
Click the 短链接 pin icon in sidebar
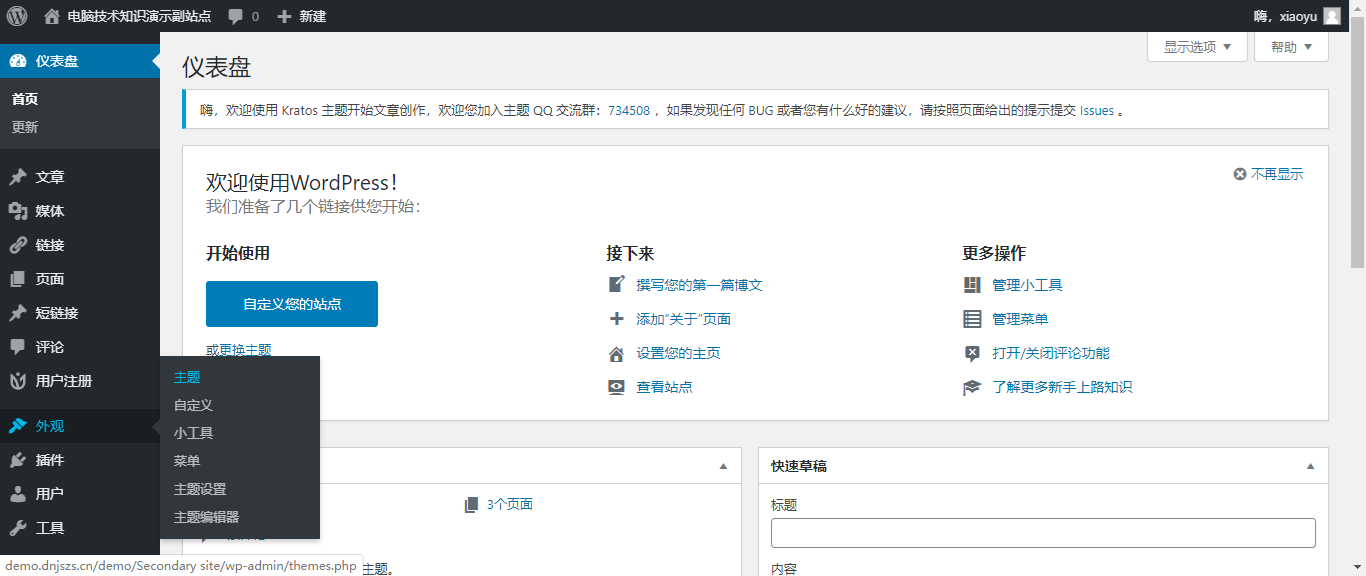point(18,313)
